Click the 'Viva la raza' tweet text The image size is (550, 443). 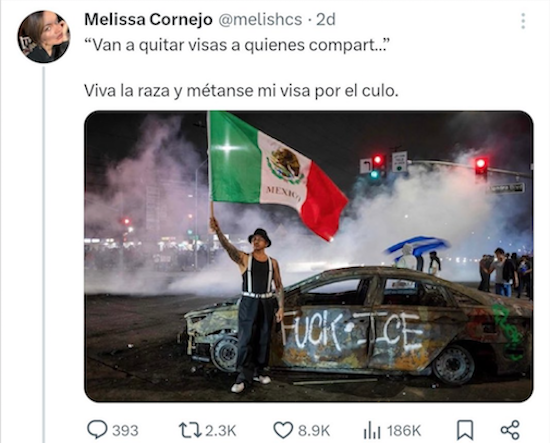pyautogui.click(x=241, y=91)
